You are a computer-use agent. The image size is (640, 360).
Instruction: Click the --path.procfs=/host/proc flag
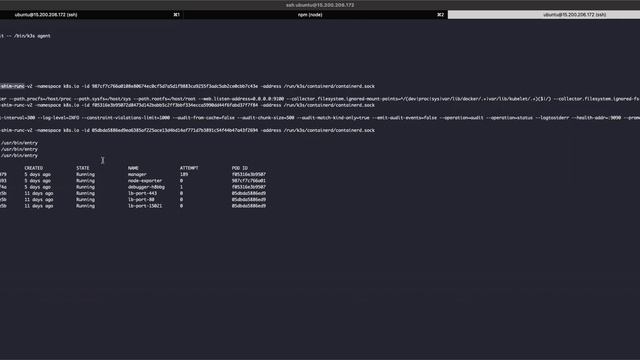coord(39,99)
